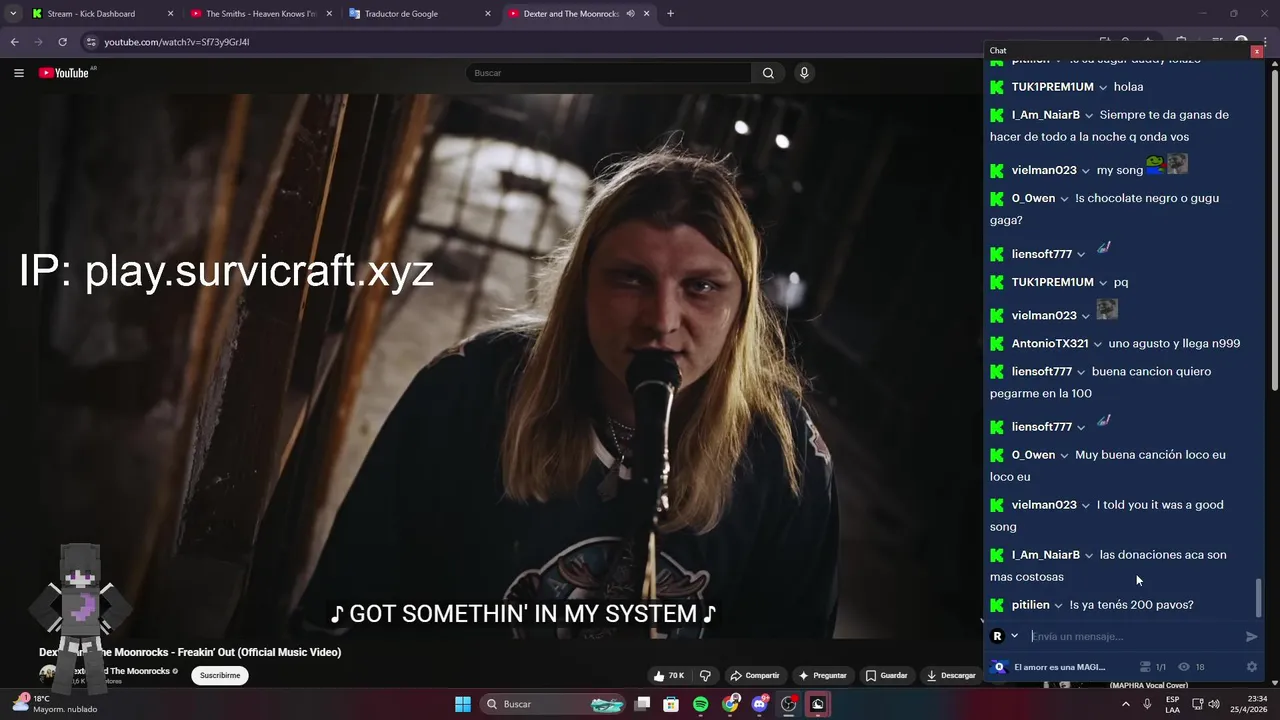Click the taskbar microphone tray icon
This screenshot has width=1280, height=720.
click(1147, 704)
